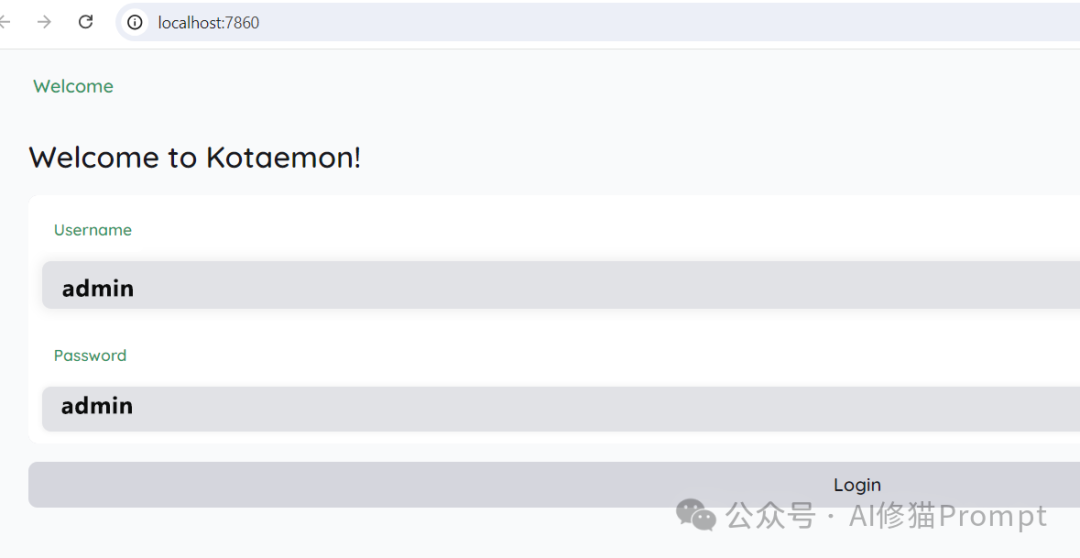Screen dimensions: 1080x558
Task: Click the WeChat logo watermark icon
Action: [696, 515]
